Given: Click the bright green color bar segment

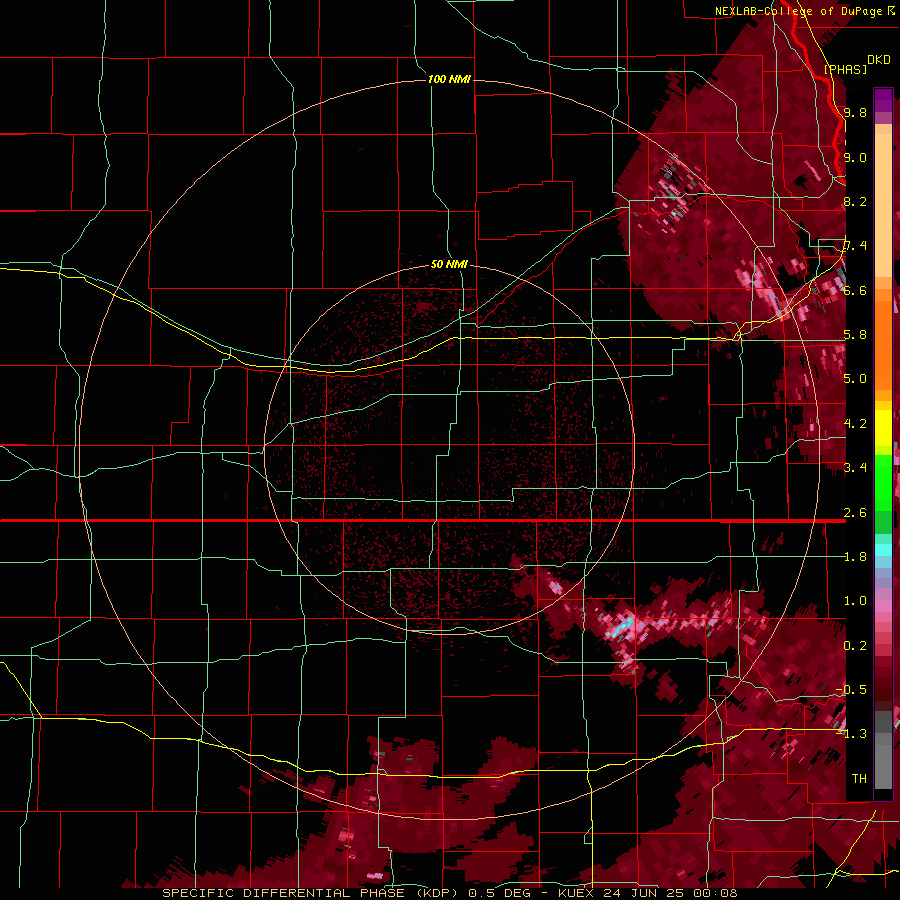Looking at the screenshot, I should point(883,483).
